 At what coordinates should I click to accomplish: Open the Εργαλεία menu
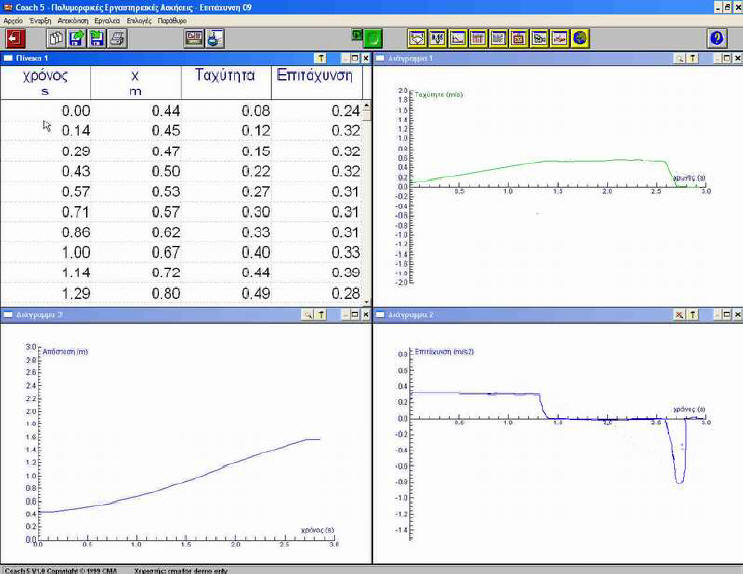click(107, 21)
